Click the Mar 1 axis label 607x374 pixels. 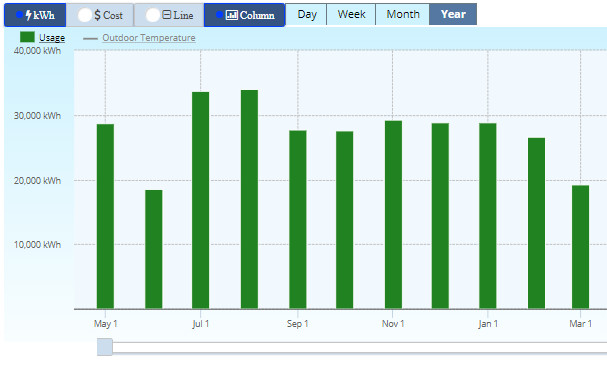click(x=580, y=324)
